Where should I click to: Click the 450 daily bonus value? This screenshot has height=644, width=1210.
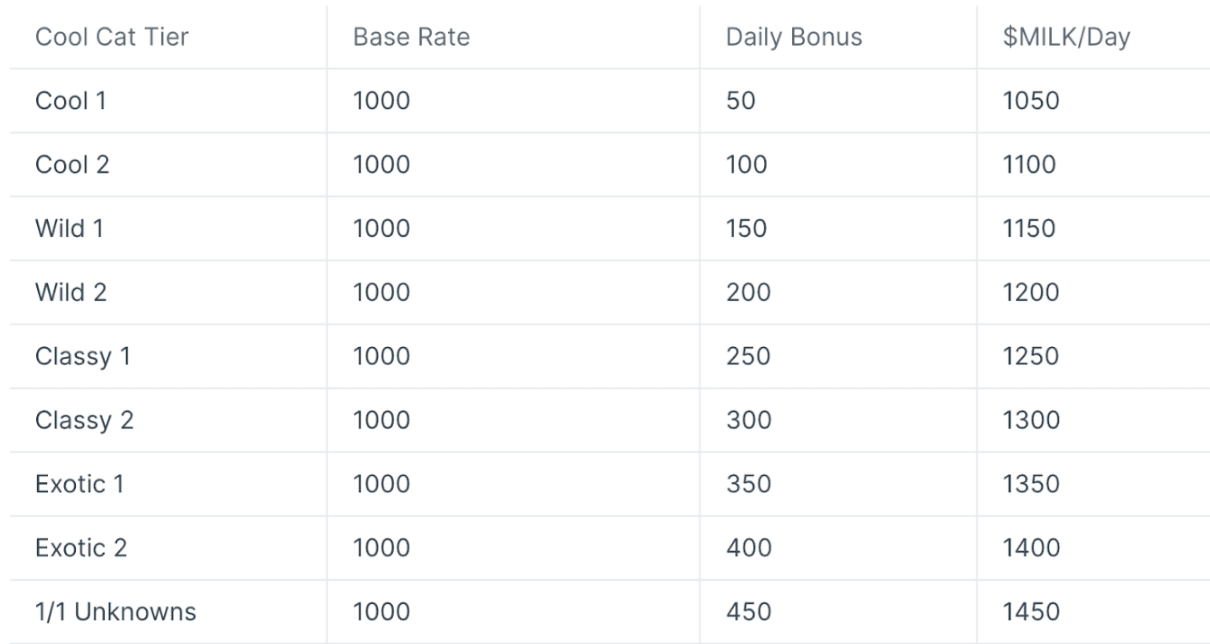(749, 612)
